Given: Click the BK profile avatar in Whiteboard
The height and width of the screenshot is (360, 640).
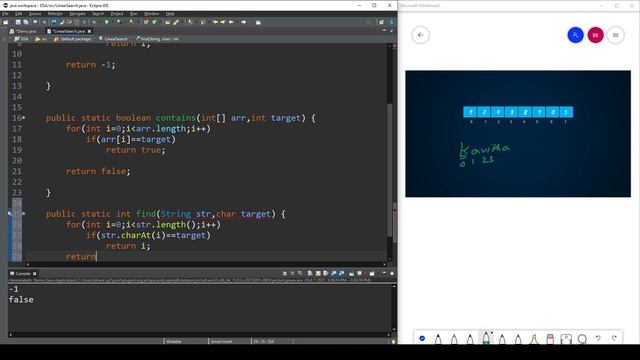Looking at the screenshot, I should tap(596, 35).
